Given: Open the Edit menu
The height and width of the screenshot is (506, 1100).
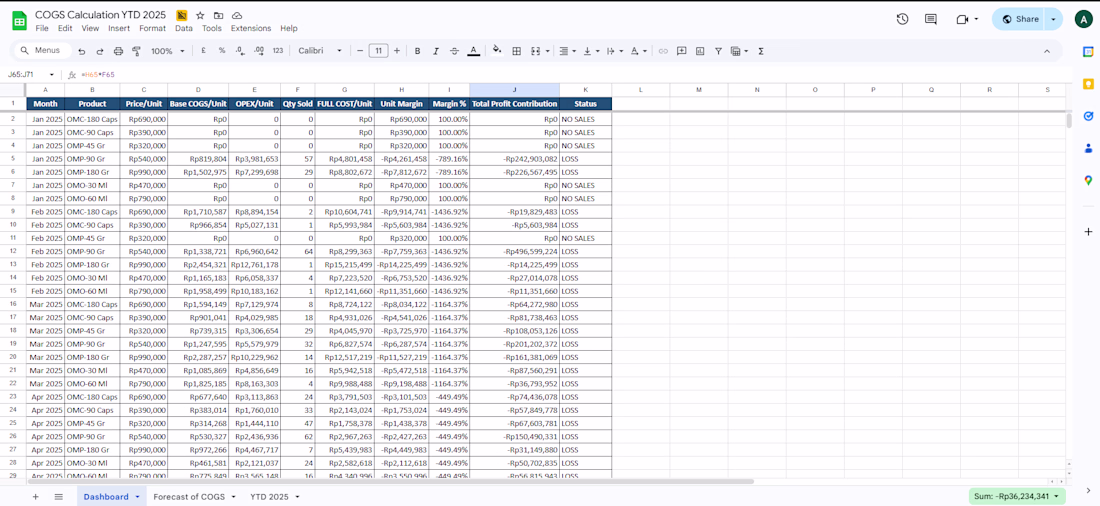Looking at the screenshot, I should pyautogui.click(x=65, y=29).
